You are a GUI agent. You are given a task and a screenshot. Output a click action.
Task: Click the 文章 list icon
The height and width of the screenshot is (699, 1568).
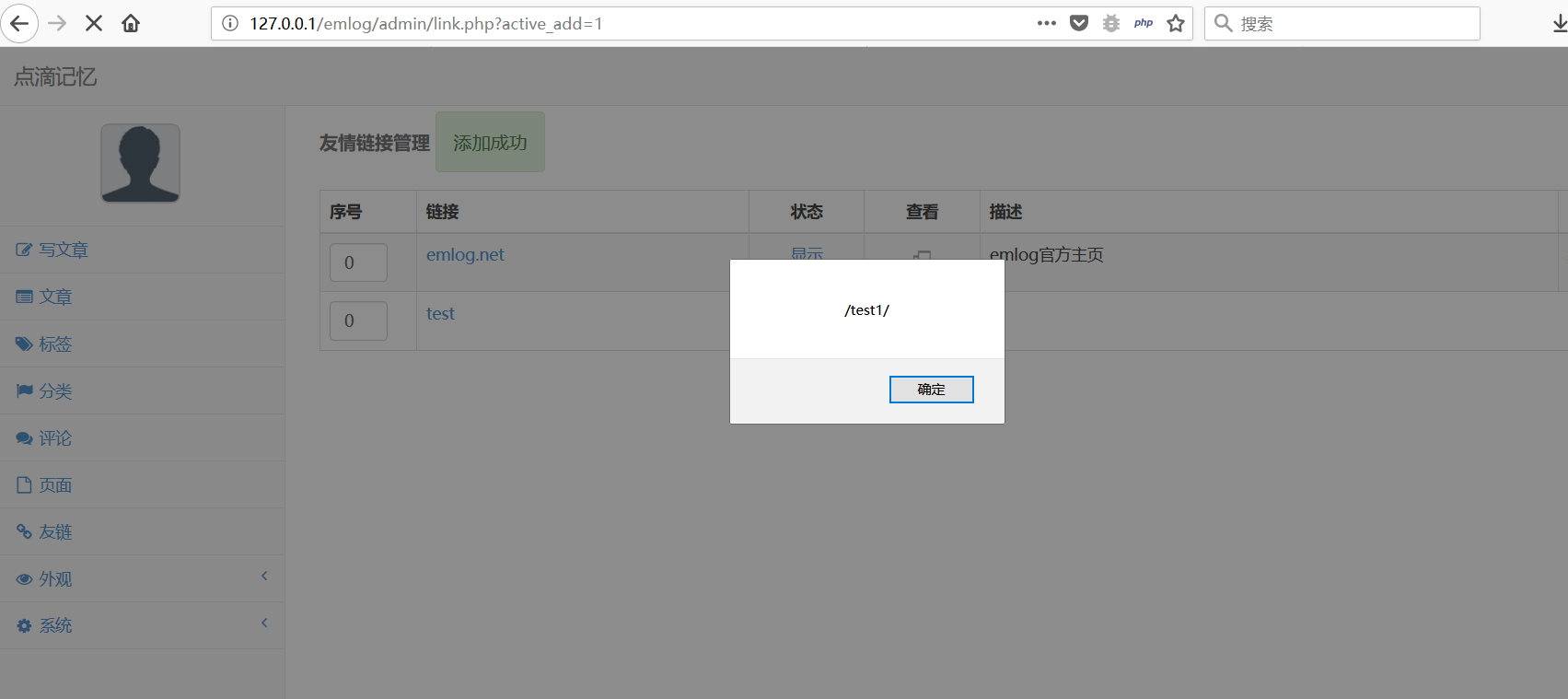(24, 297)
